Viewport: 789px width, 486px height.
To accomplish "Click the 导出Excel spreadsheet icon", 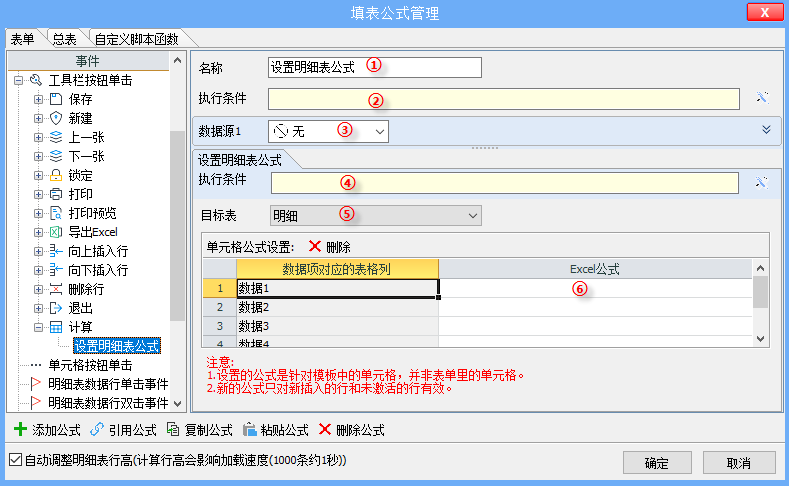I will coord(56,232).
